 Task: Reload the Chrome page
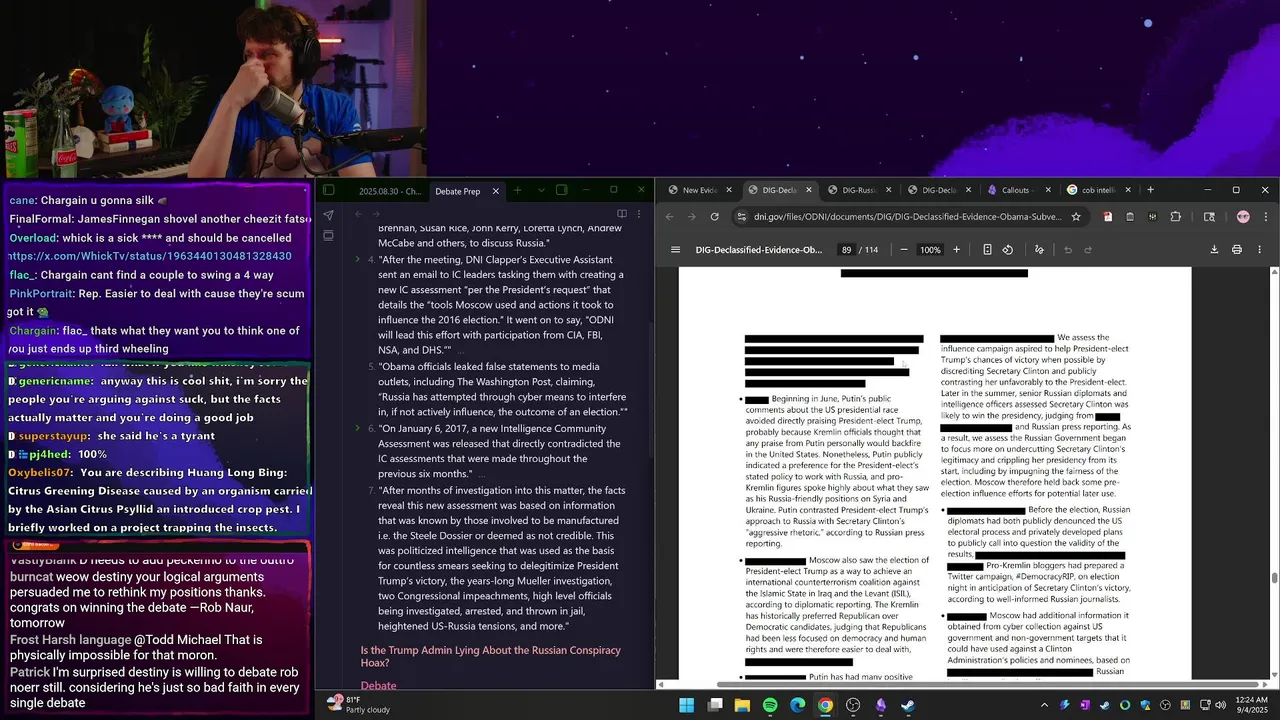click(x=714, y=217)
